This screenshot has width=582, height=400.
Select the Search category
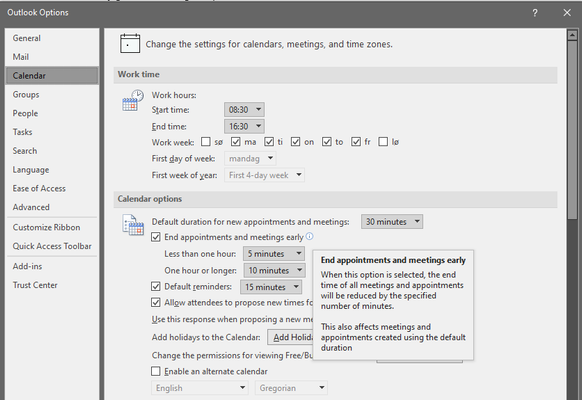point(52,151)
